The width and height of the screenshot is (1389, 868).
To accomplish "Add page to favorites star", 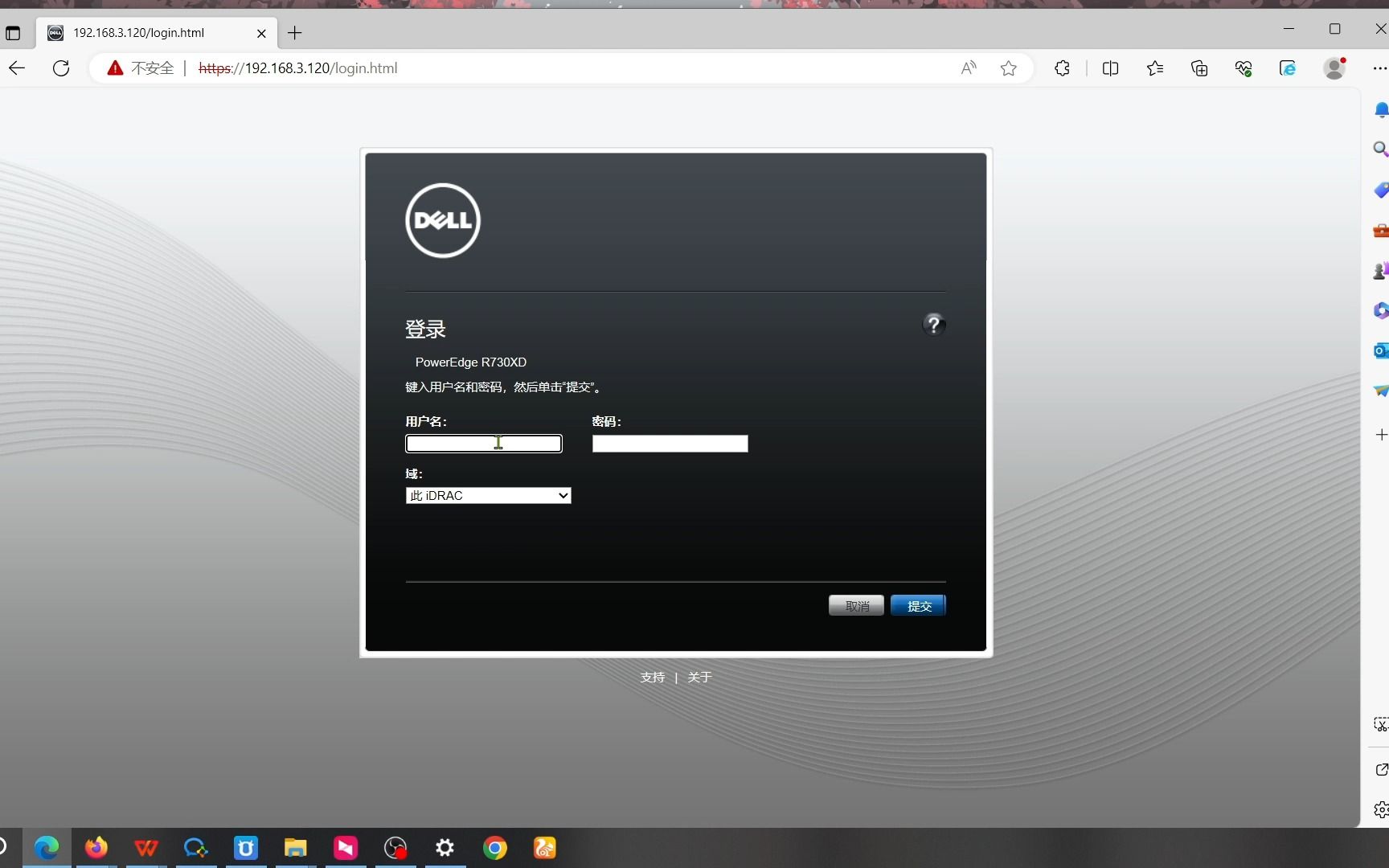I will coord(1009,68).
